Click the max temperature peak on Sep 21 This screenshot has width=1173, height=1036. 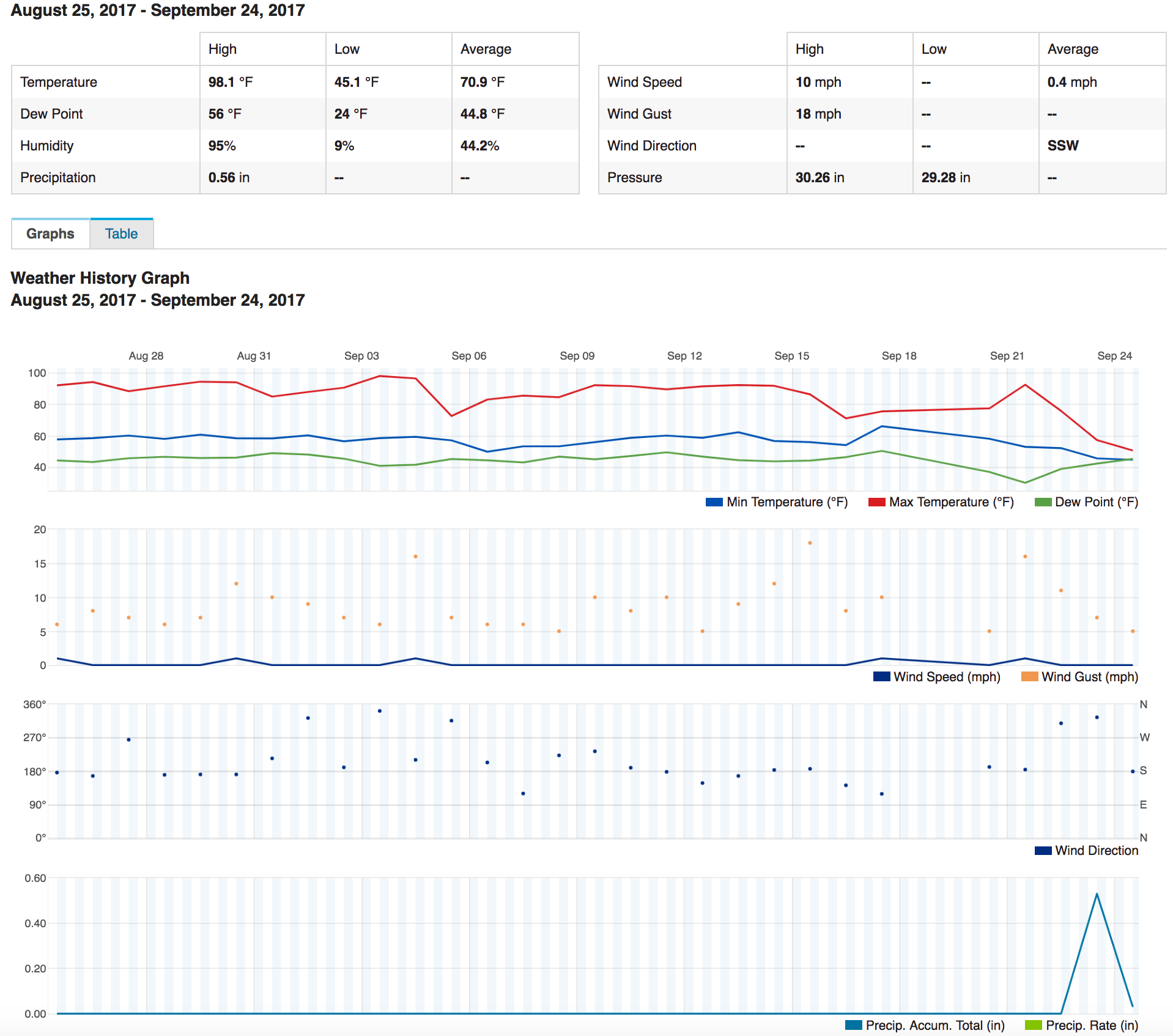[x=1025, y=385]
